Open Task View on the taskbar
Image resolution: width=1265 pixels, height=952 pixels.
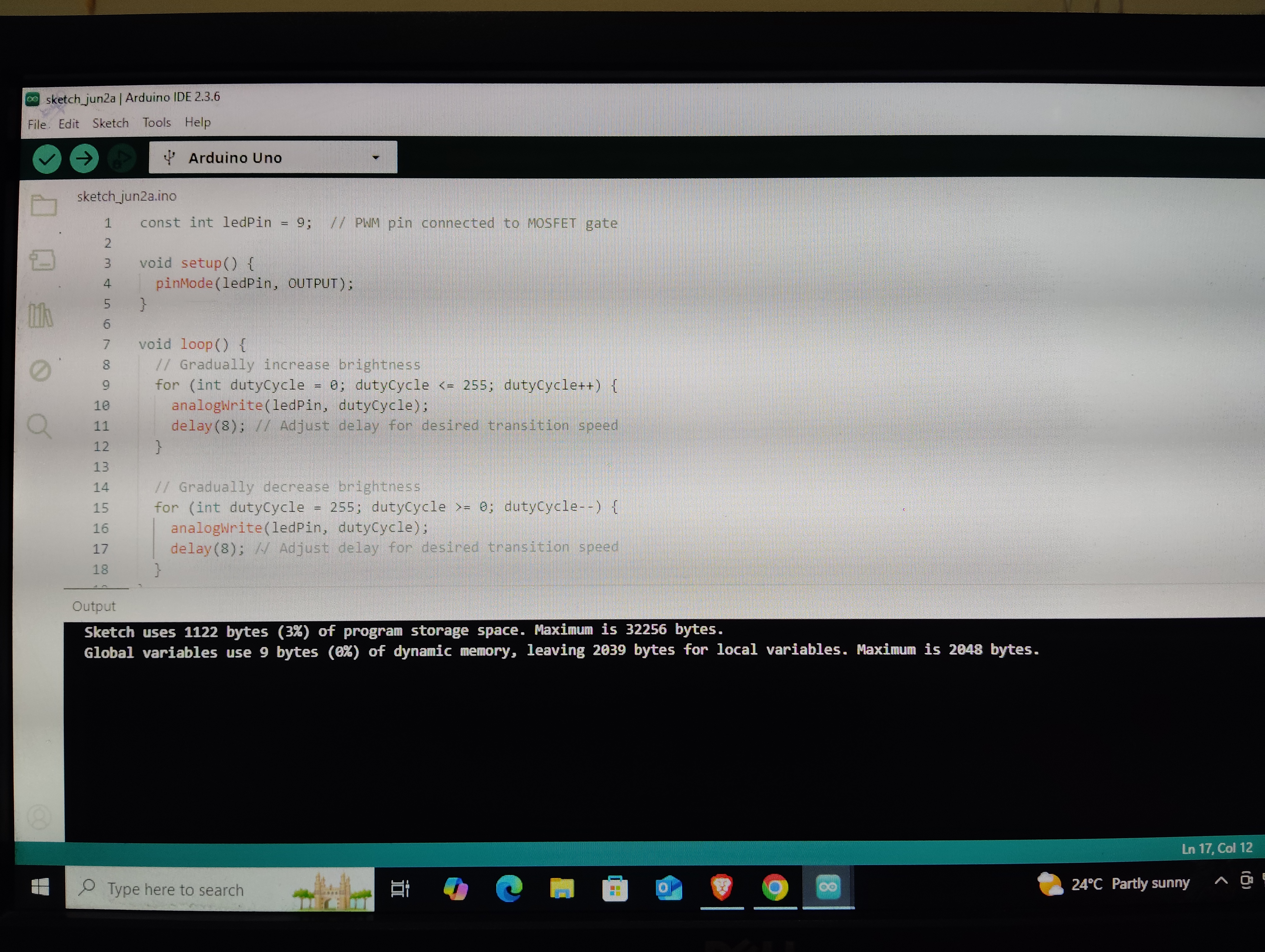tap(400, 888)
